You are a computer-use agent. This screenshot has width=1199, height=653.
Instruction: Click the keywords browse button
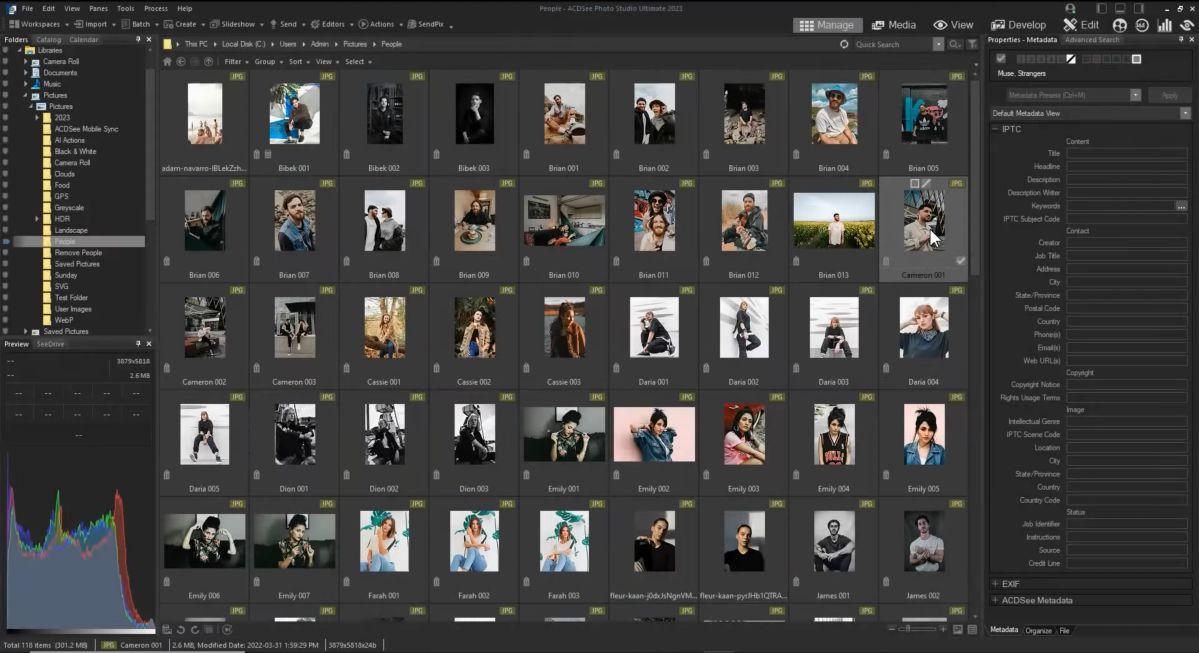coord(1181,206)
